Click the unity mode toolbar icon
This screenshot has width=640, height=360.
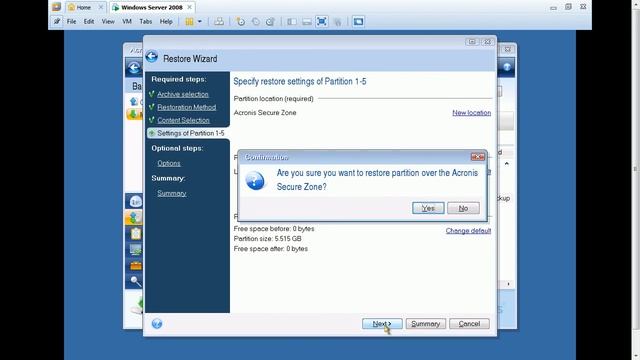pos(338,22)
